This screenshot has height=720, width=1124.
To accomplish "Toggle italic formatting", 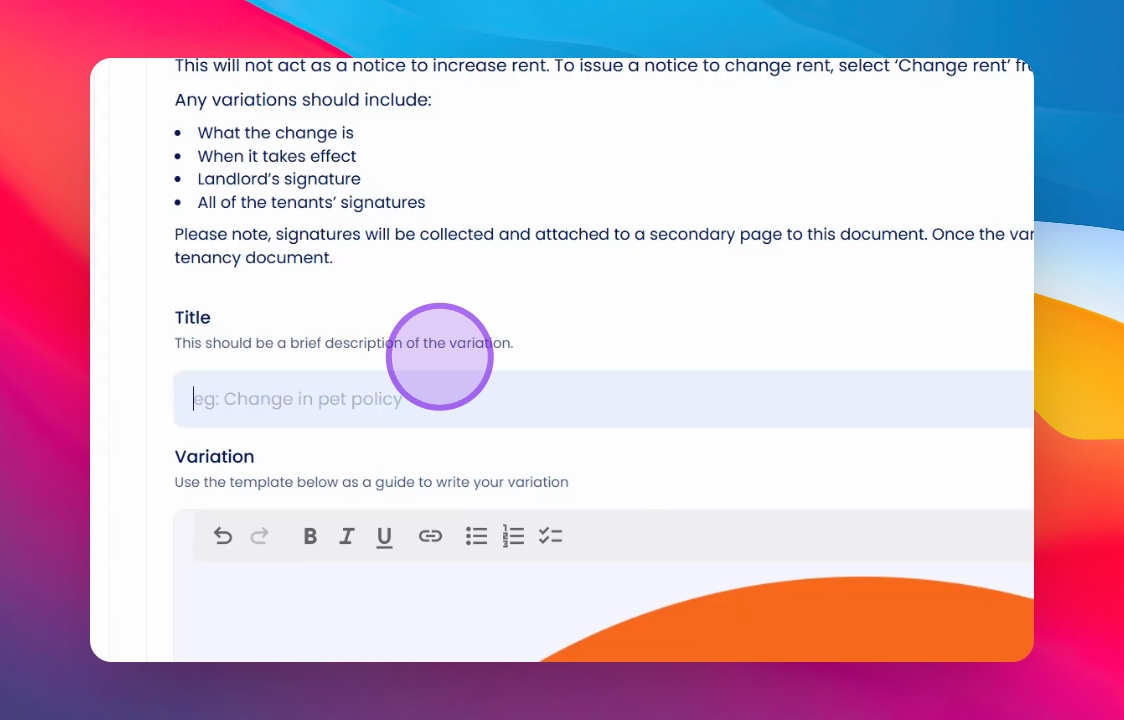I will point(347,536).
